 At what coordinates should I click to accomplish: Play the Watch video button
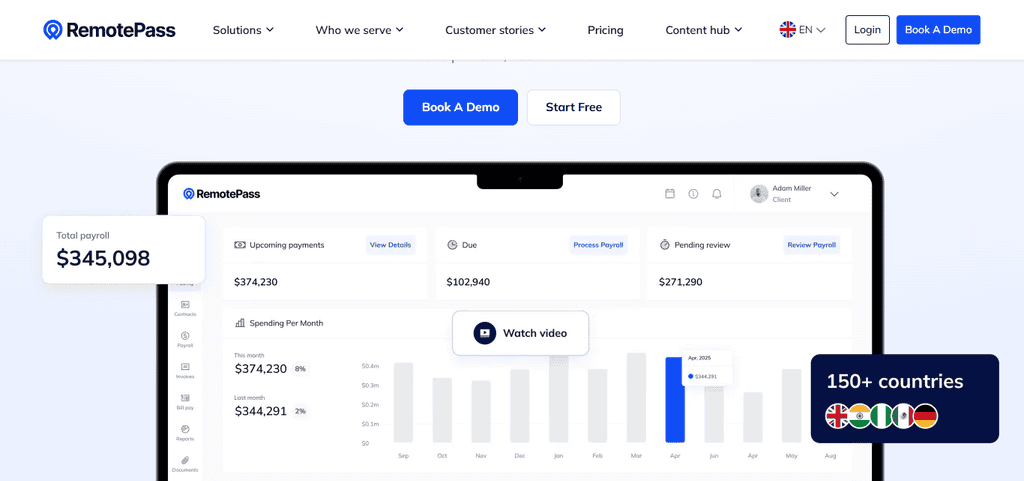click(520, 333)
